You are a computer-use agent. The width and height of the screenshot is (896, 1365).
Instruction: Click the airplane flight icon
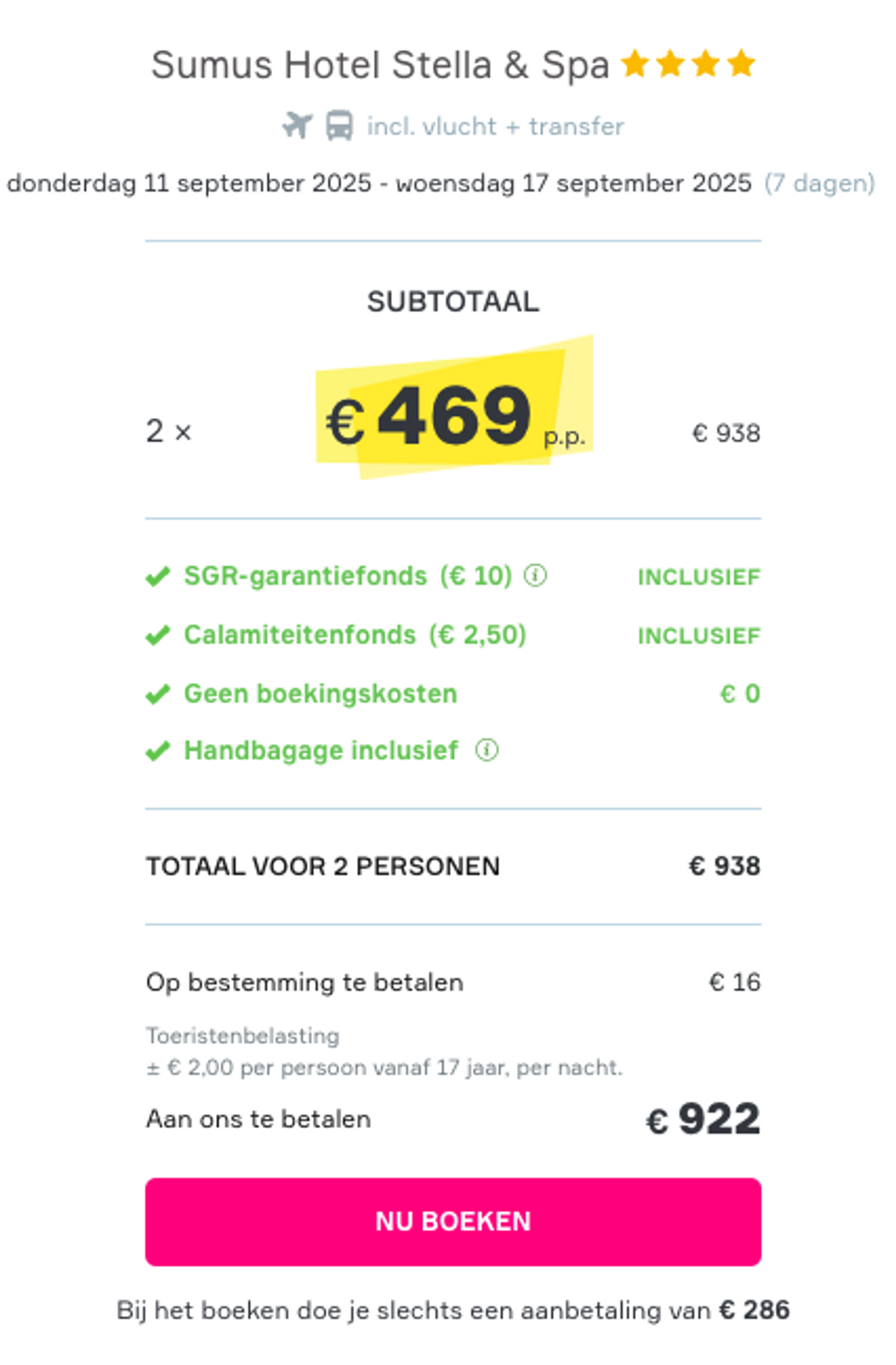pos(297,125)
